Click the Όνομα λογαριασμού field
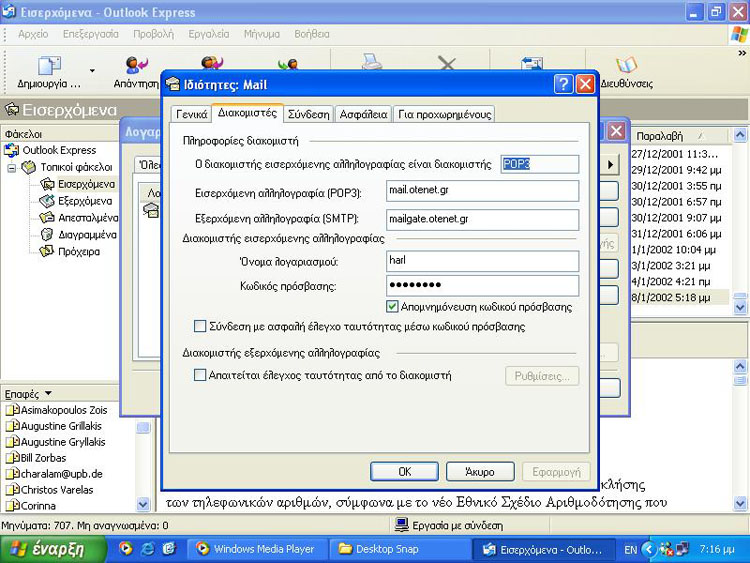 click(482, 261)
